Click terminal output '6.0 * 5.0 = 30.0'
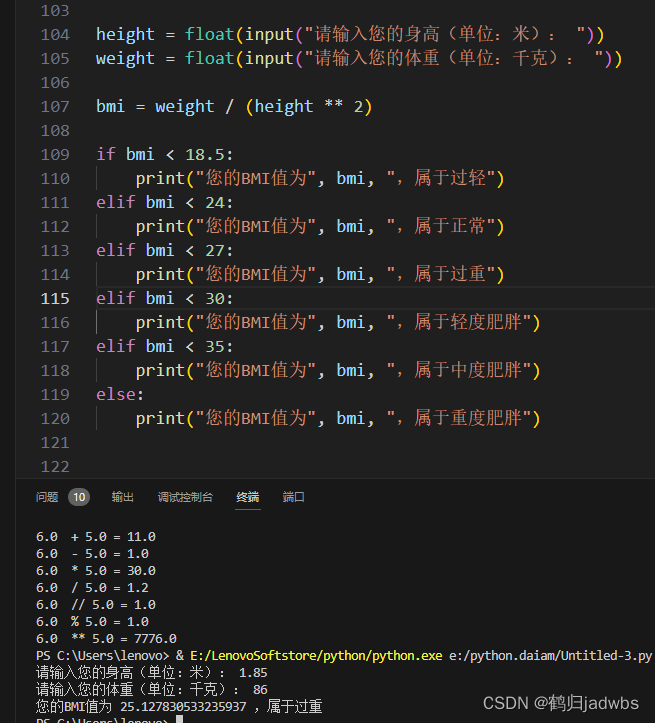655x723 pixels. 96,571
